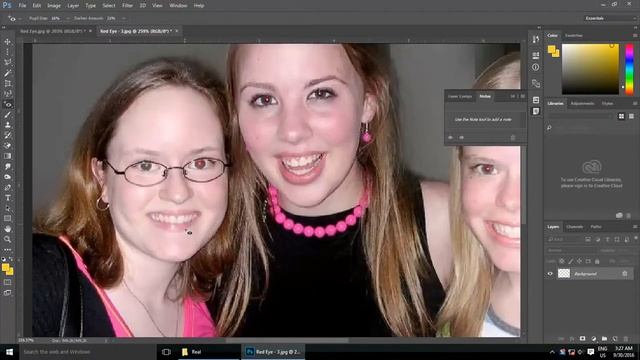Viewport: 640px width, 360px height.
Task: Select the Brush tool
Action: pos(7,115)
